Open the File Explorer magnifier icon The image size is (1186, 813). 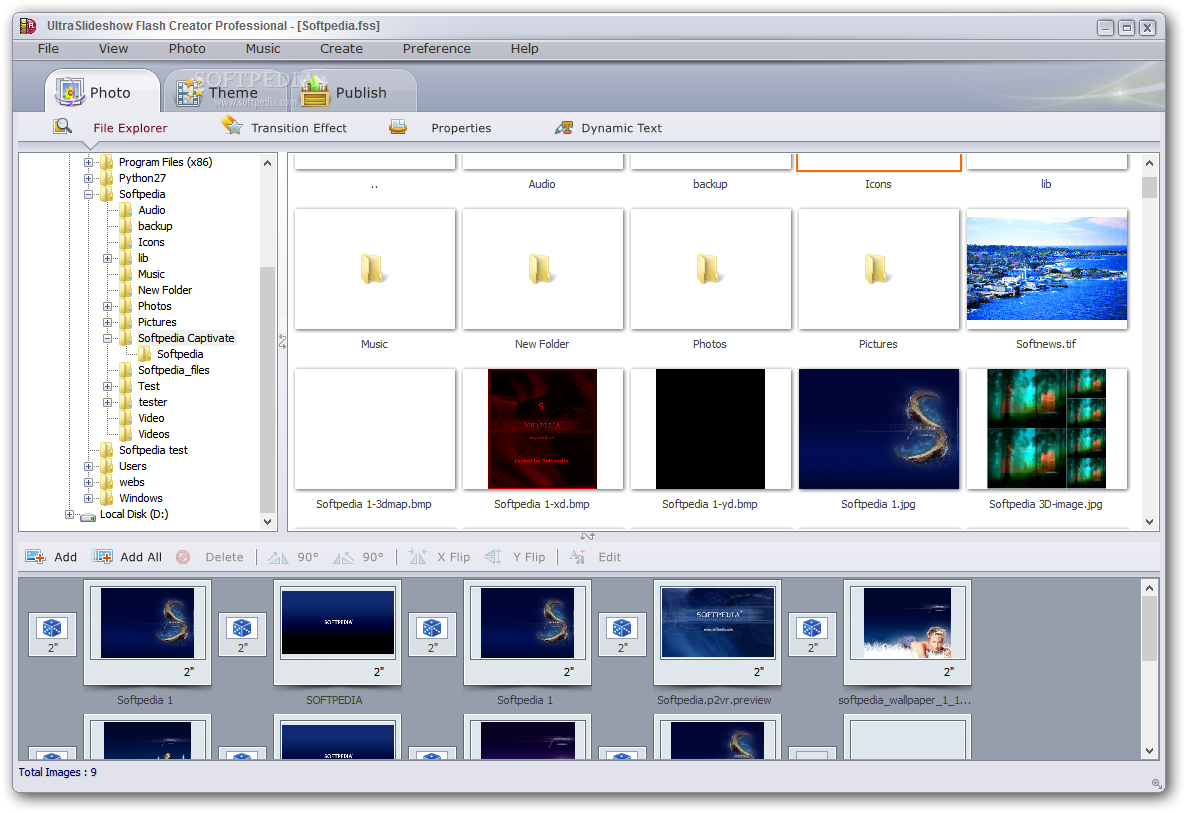pyautogui.click(x=63, y=126)
